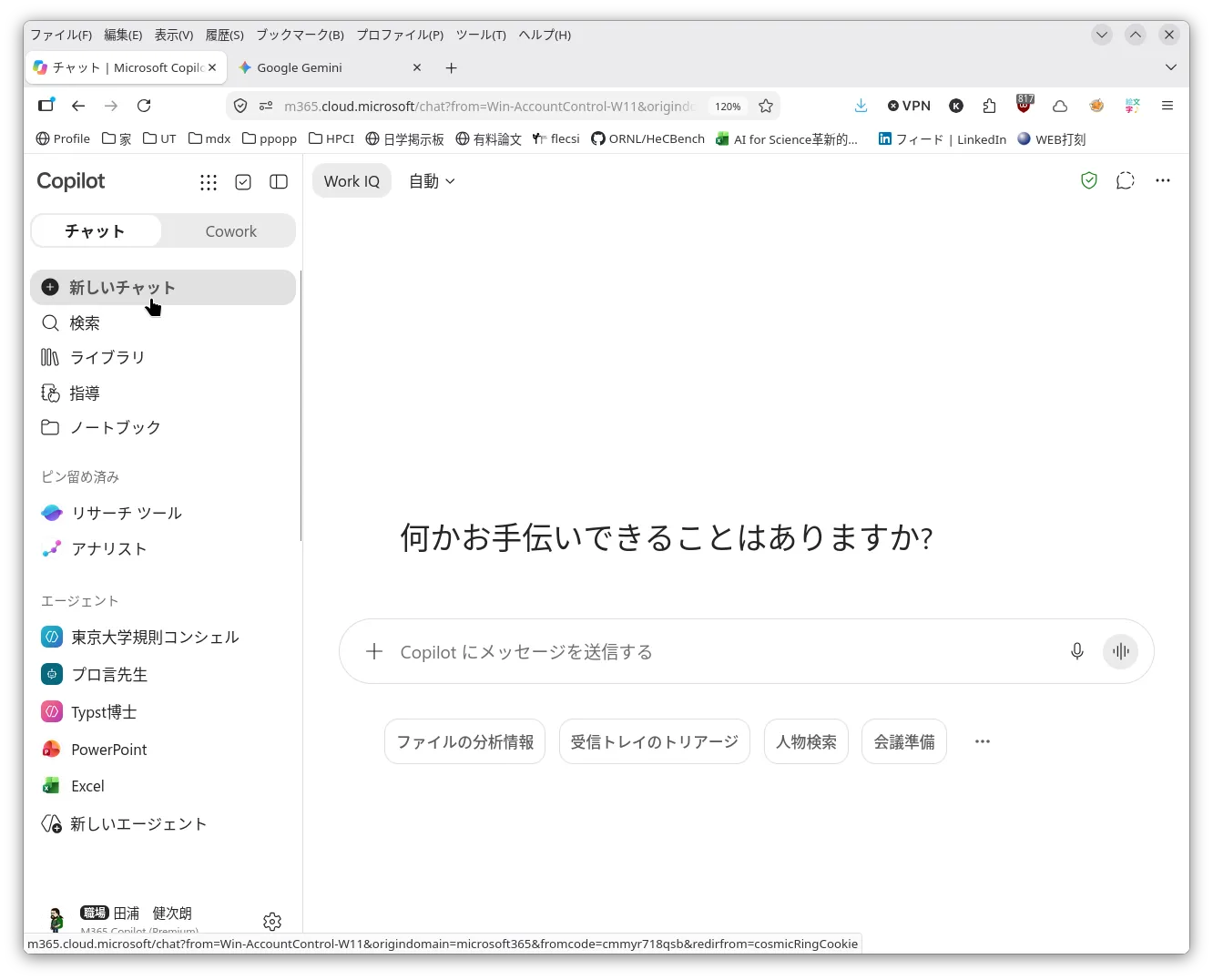Open the 家 bookmarks folder
Screen dimensions: 1213x980
click(x=117, y=138)
